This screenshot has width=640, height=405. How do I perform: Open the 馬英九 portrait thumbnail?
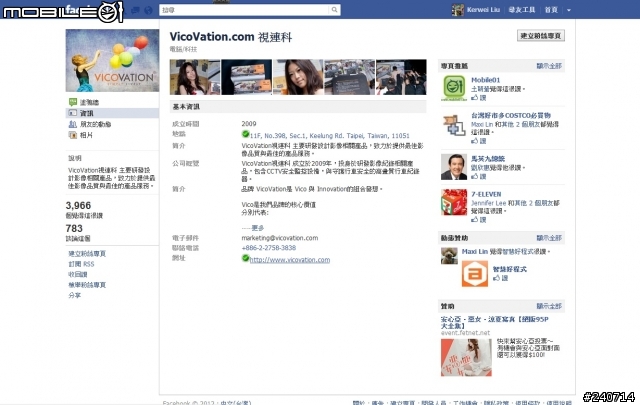(454, 167)
